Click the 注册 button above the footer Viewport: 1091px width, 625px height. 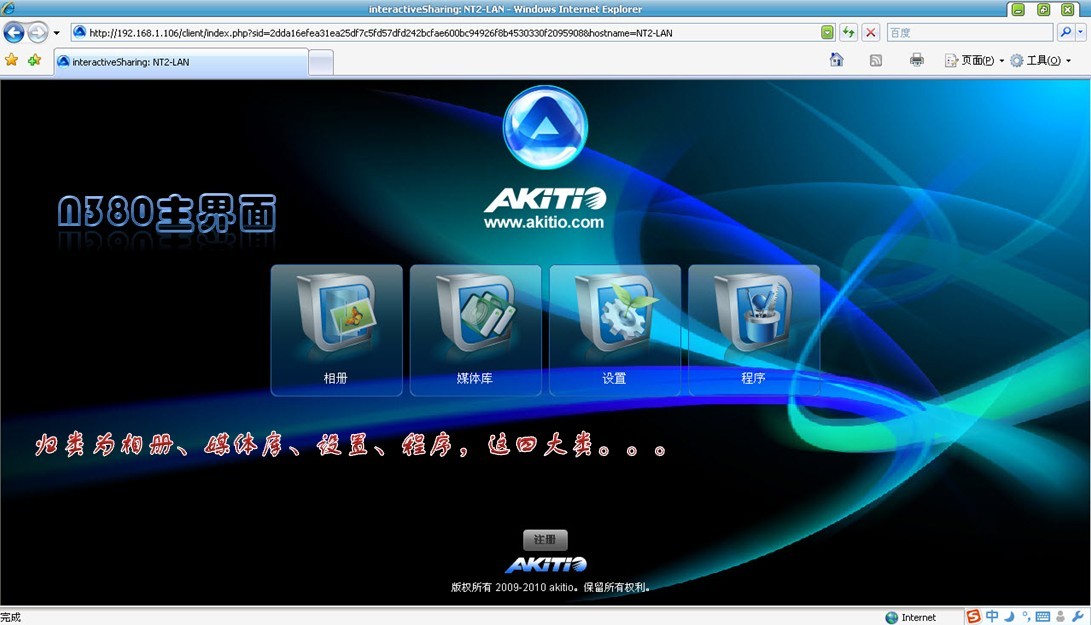click(x=545, y=539)
